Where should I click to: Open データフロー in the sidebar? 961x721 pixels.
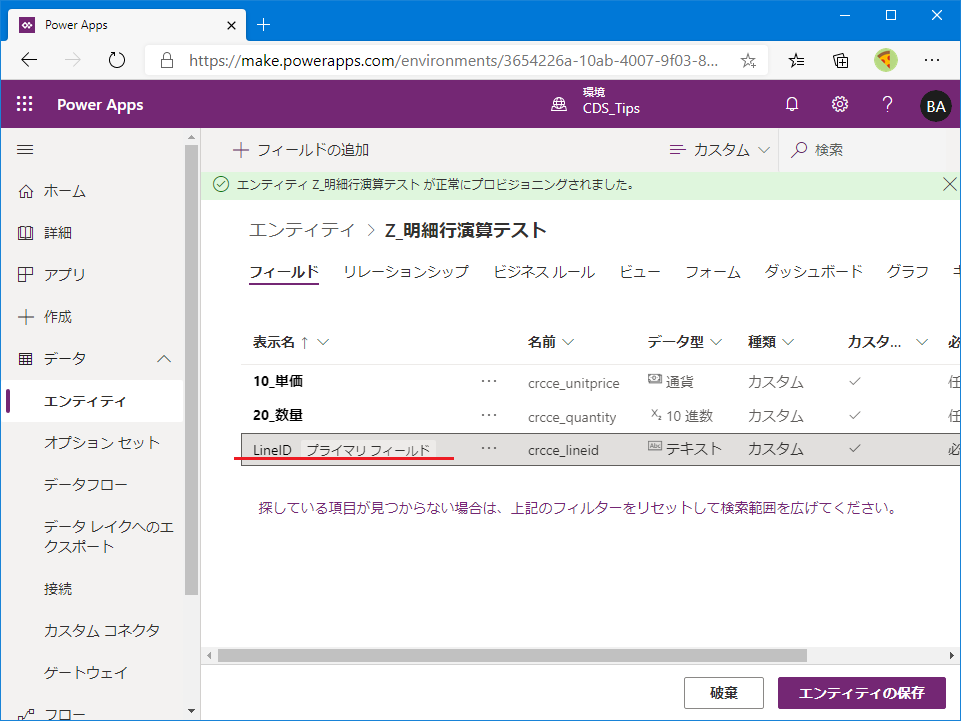(x=86, y=485)
